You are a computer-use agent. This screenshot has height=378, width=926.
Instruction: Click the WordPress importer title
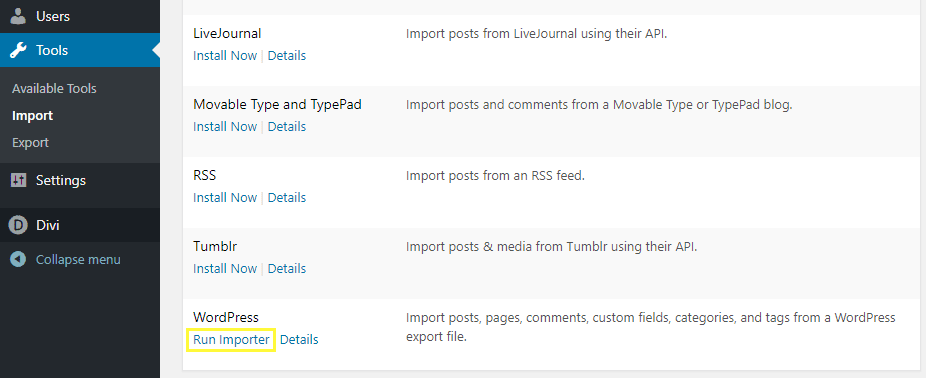click(226, 317)
